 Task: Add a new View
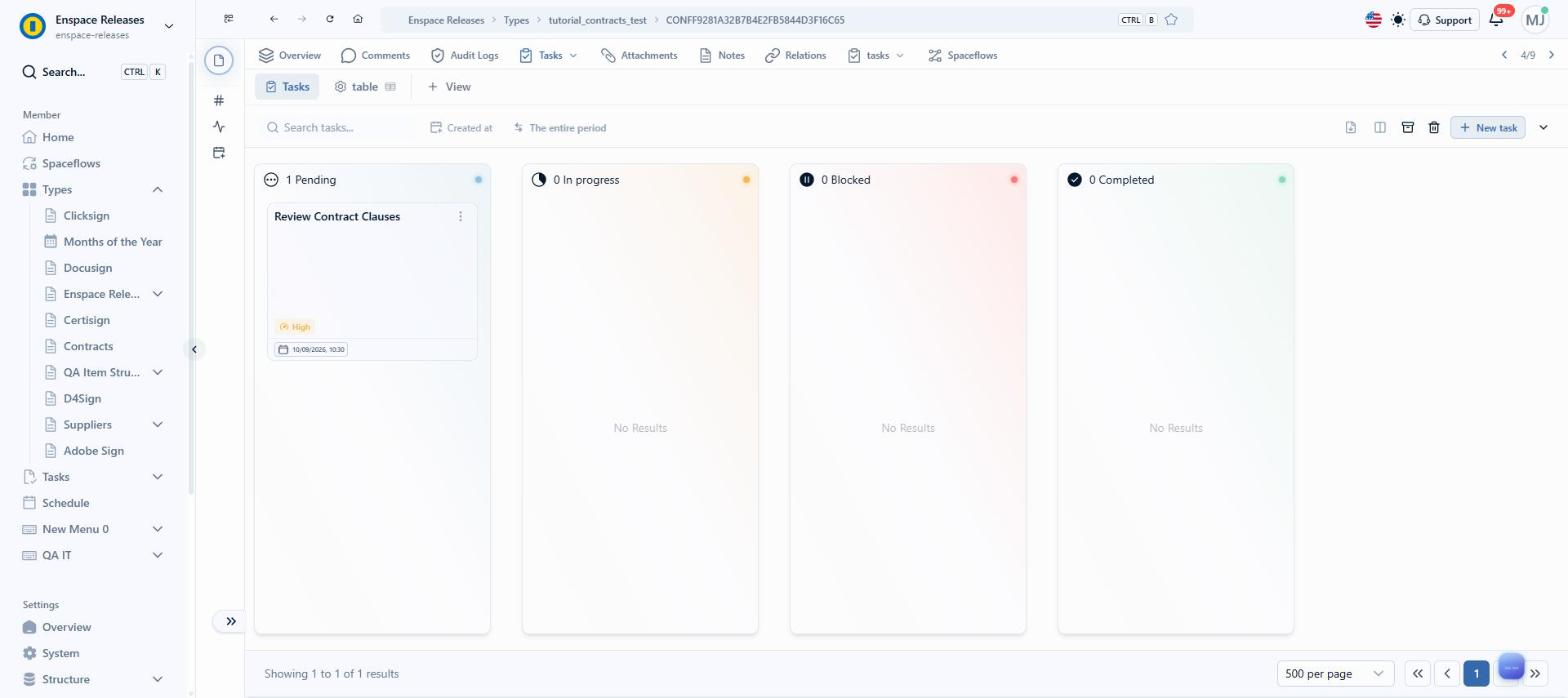449,87
